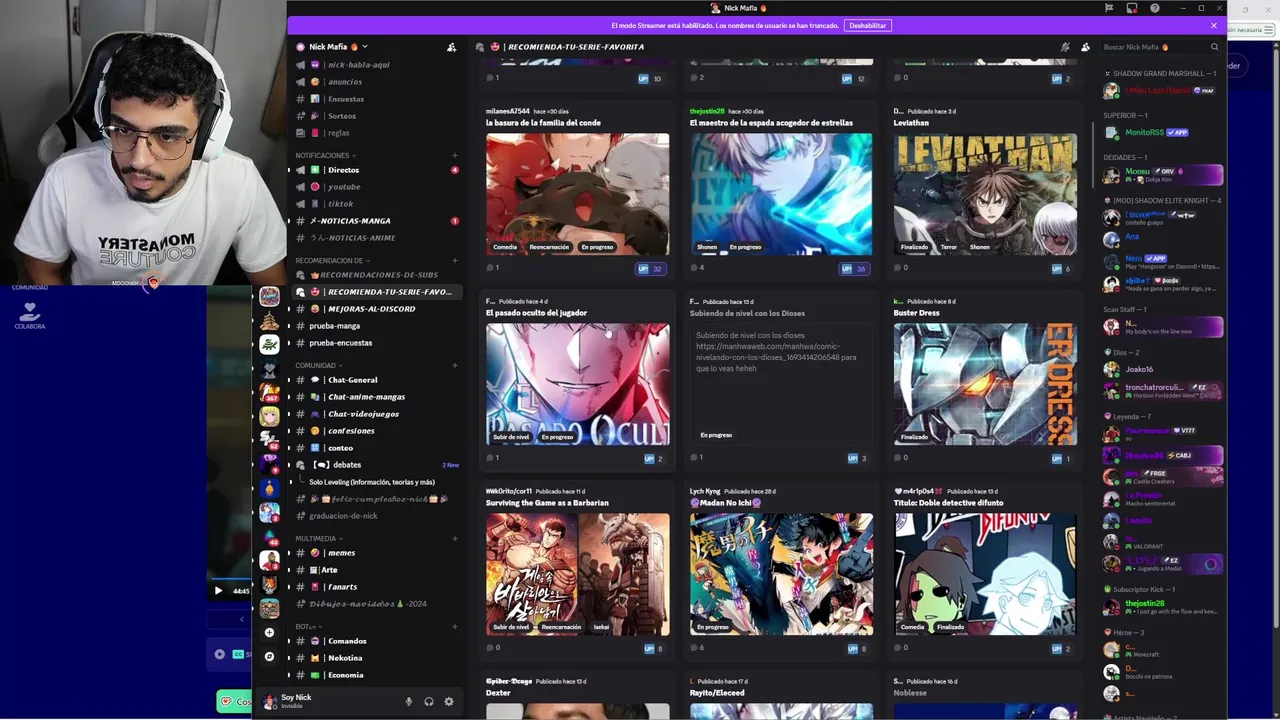The height and width of the screenshot is (720, 1280).
Task: Add a channel to RECOMENDACION DE with plus
Action: [x=455, y=260]
